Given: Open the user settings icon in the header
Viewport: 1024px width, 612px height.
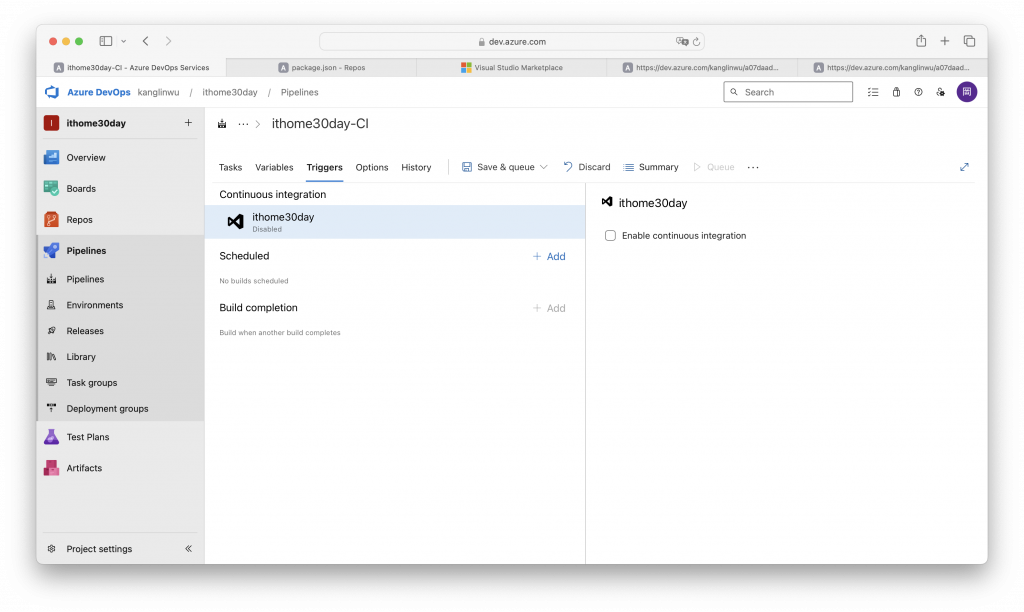Looking at the screenshot, I should 940,92.
